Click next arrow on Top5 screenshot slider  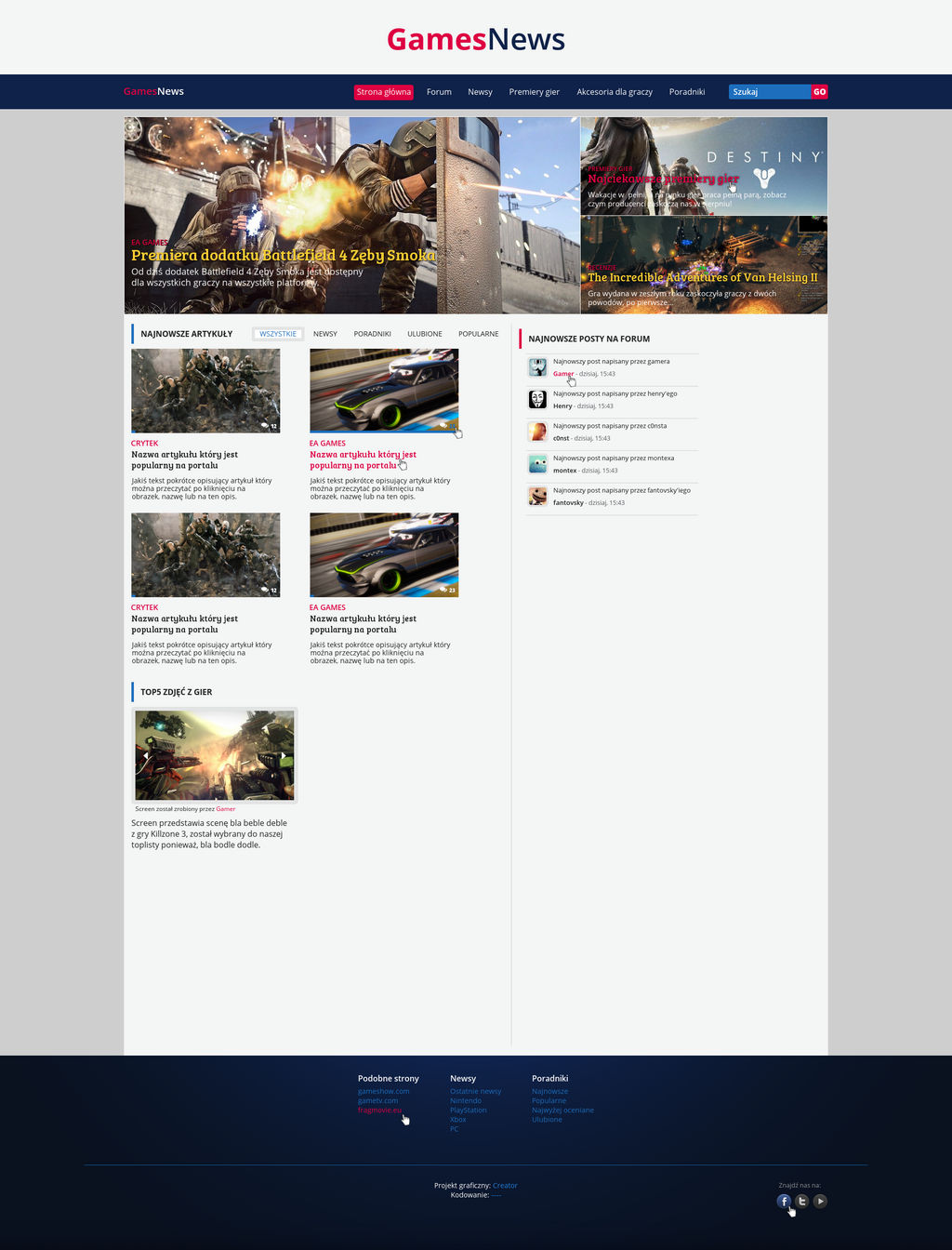tap(284, 756)
